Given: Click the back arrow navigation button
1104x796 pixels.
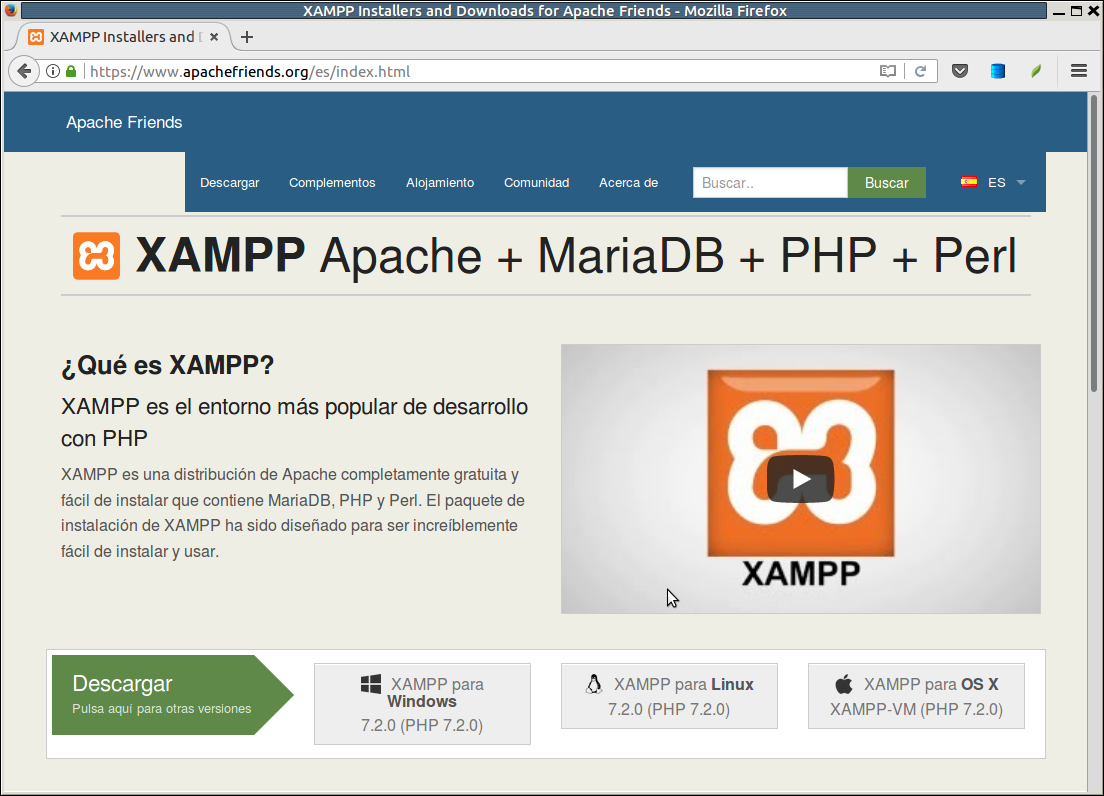Looking at the screenshot, I should [24, 71].
